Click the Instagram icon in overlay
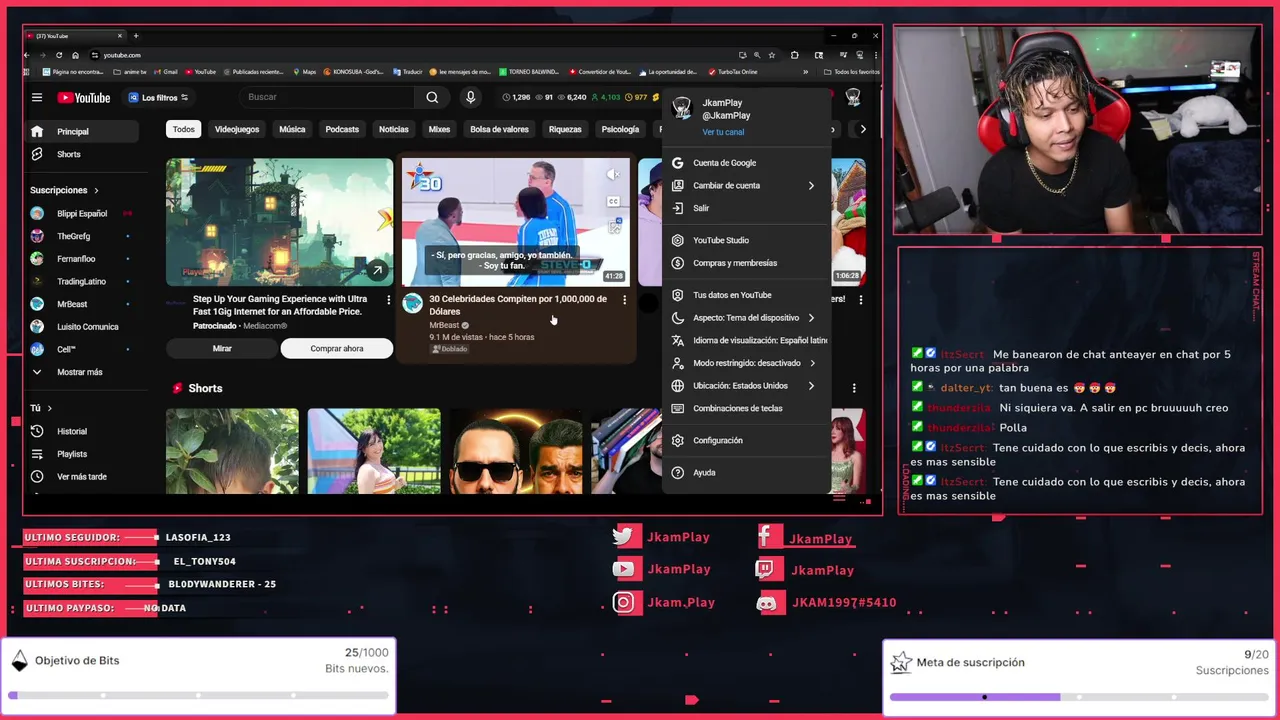The width and height of the screenshot is (1280, 720). (624, 602)
